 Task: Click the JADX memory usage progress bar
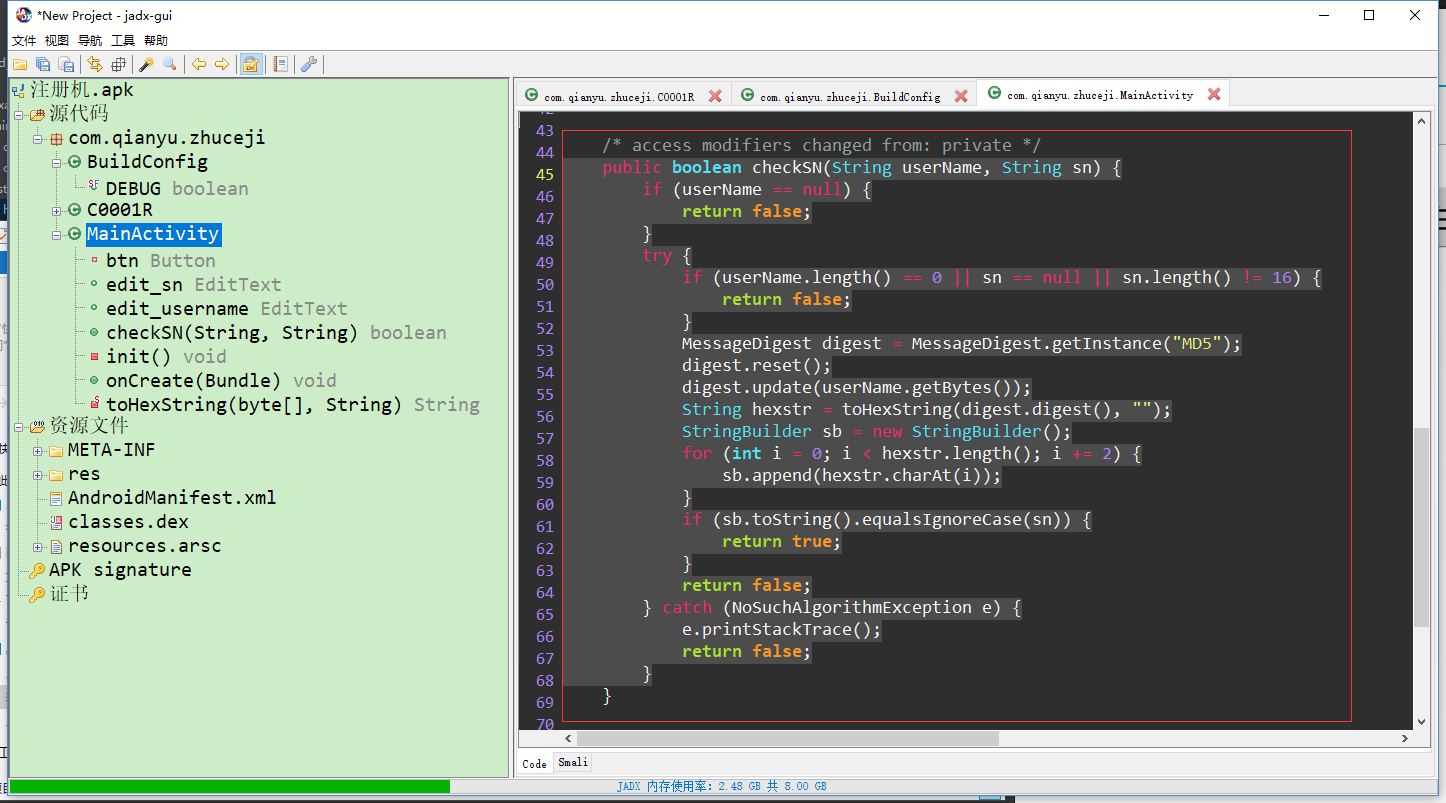(x=721, y=786)
